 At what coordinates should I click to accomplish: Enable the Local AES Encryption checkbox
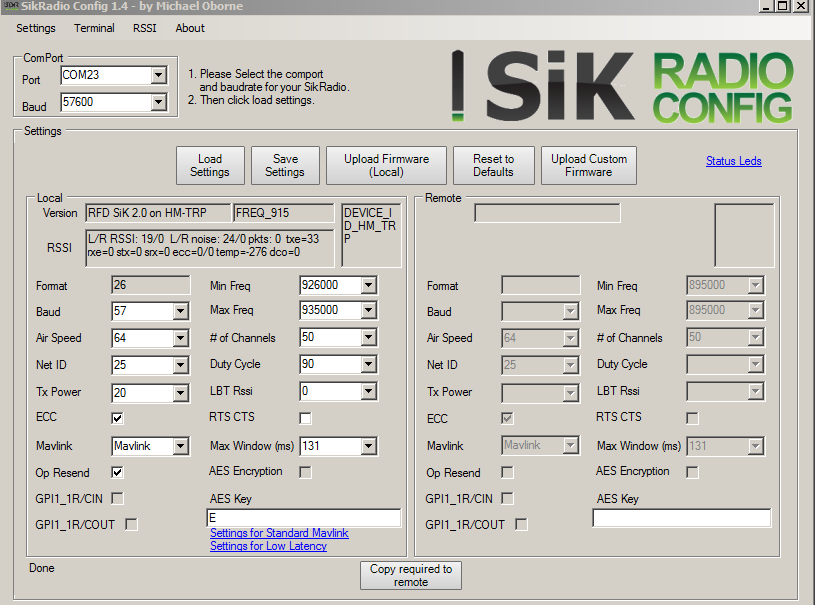tap(306, 472)
